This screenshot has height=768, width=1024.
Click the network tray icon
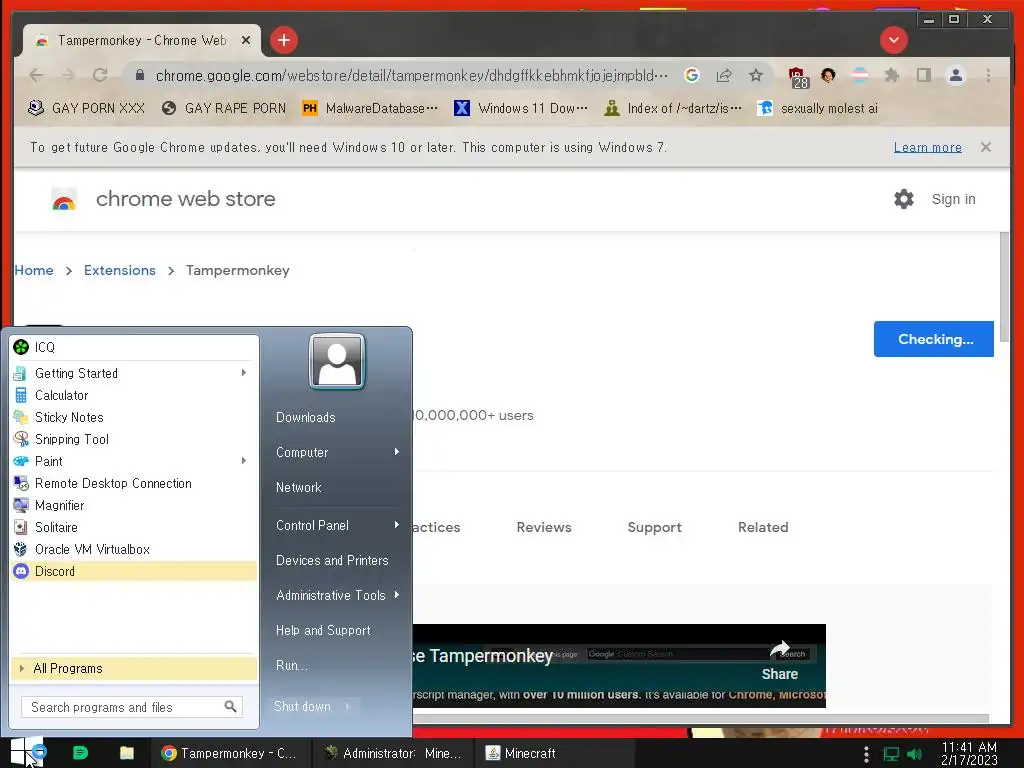click(891, 754)
